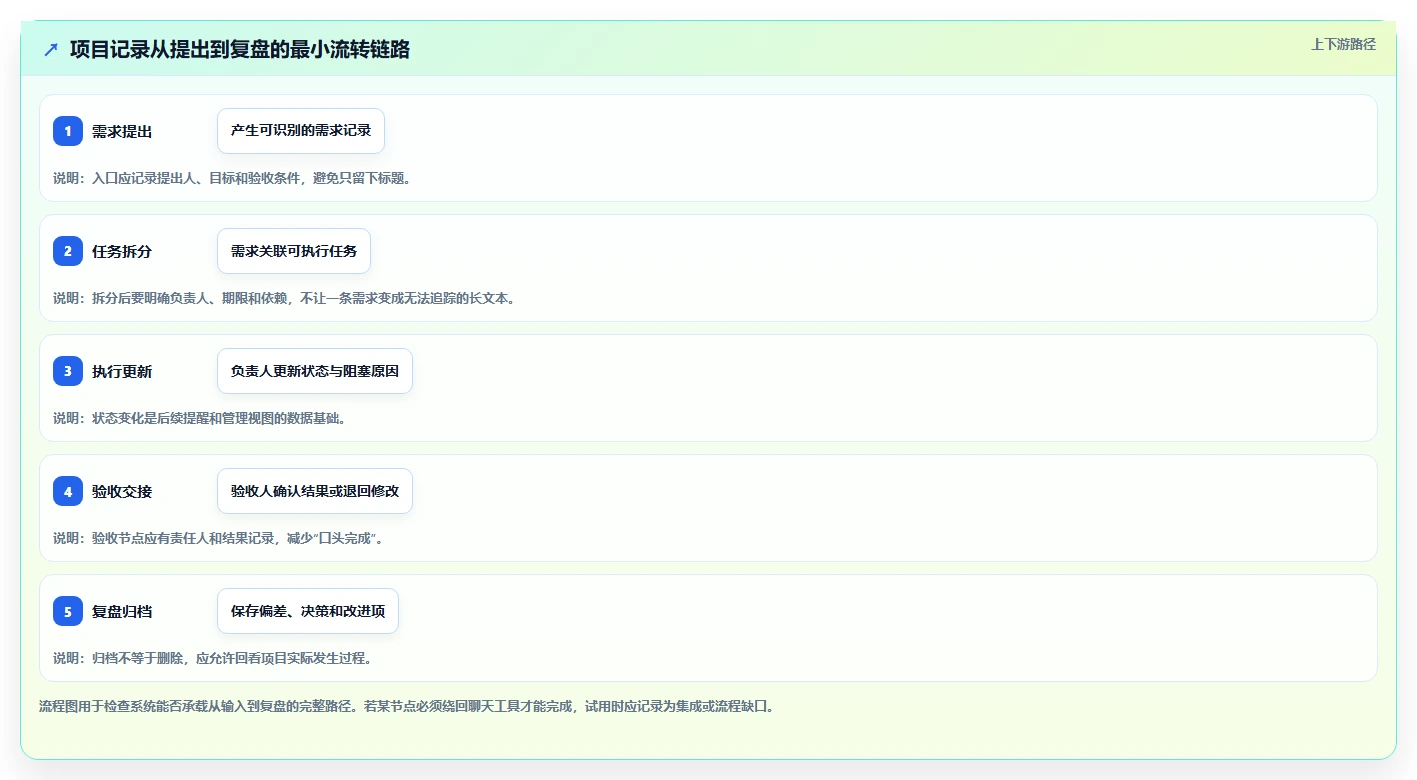Click the footer paragraph starting 流程图用于检查系统
The image size is (1417, 780).
click(406, 706)
